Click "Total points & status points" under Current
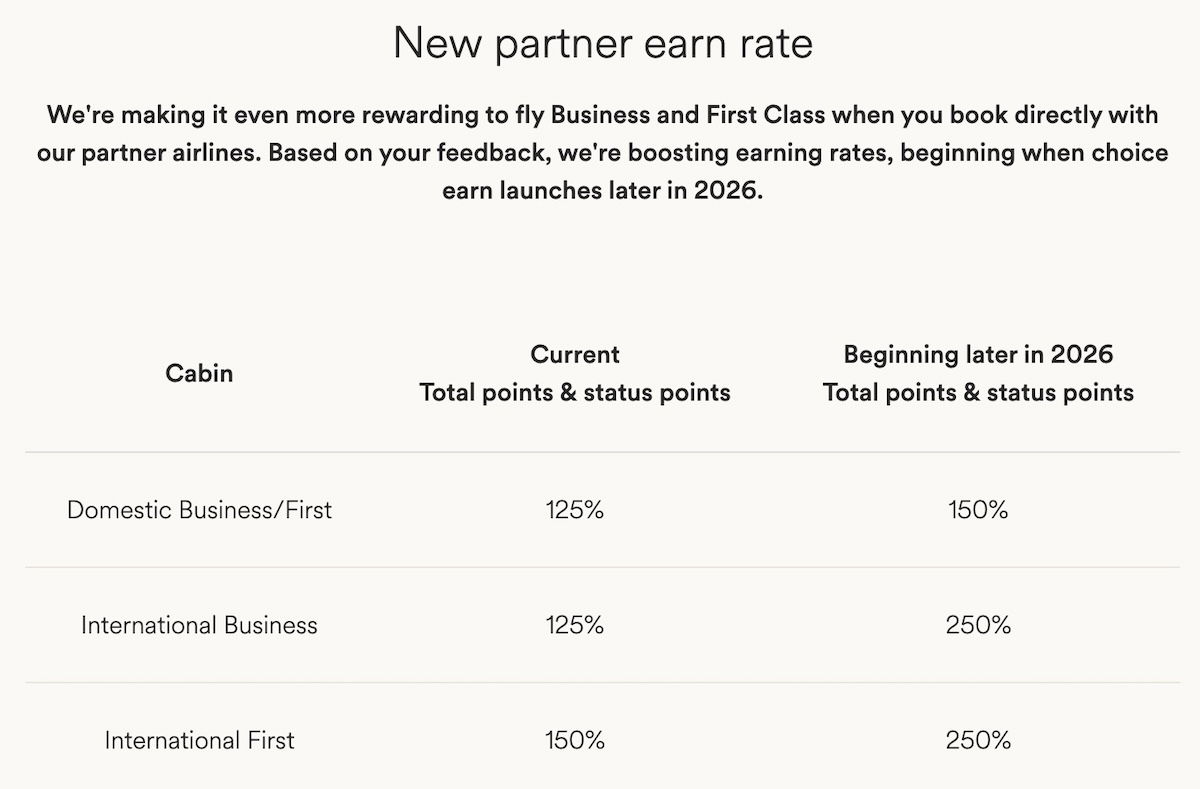This screenshot has height=789, width=1200. 575,392
